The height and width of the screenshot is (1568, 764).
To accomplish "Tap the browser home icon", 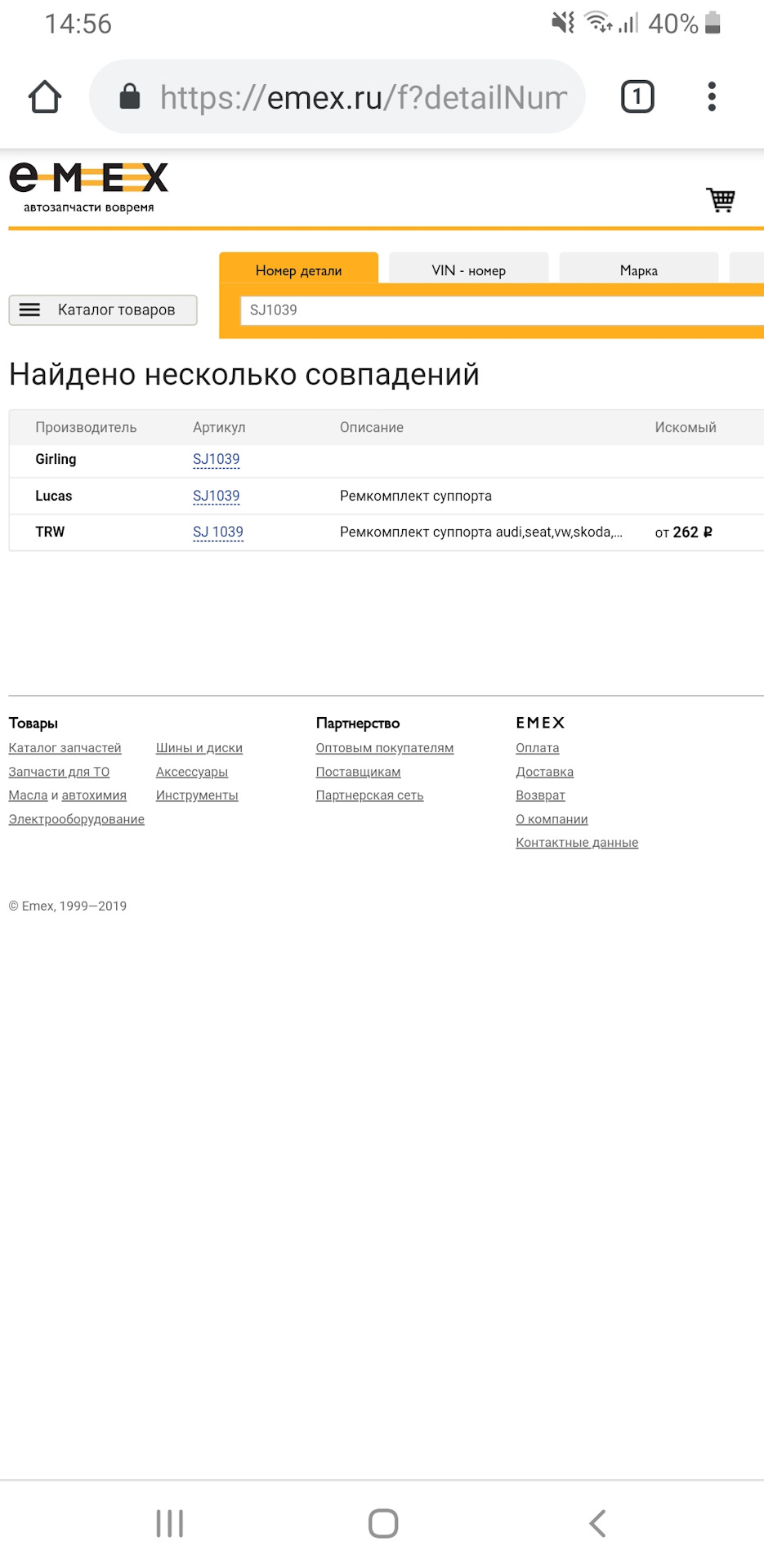I will tap(45, 97).
